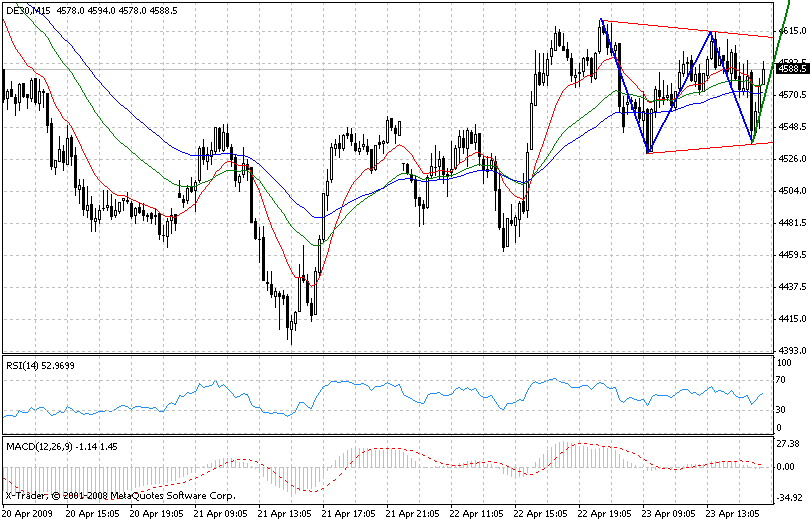
Task: Click the 4615.0 price axis label
Action: click(792, 31)
